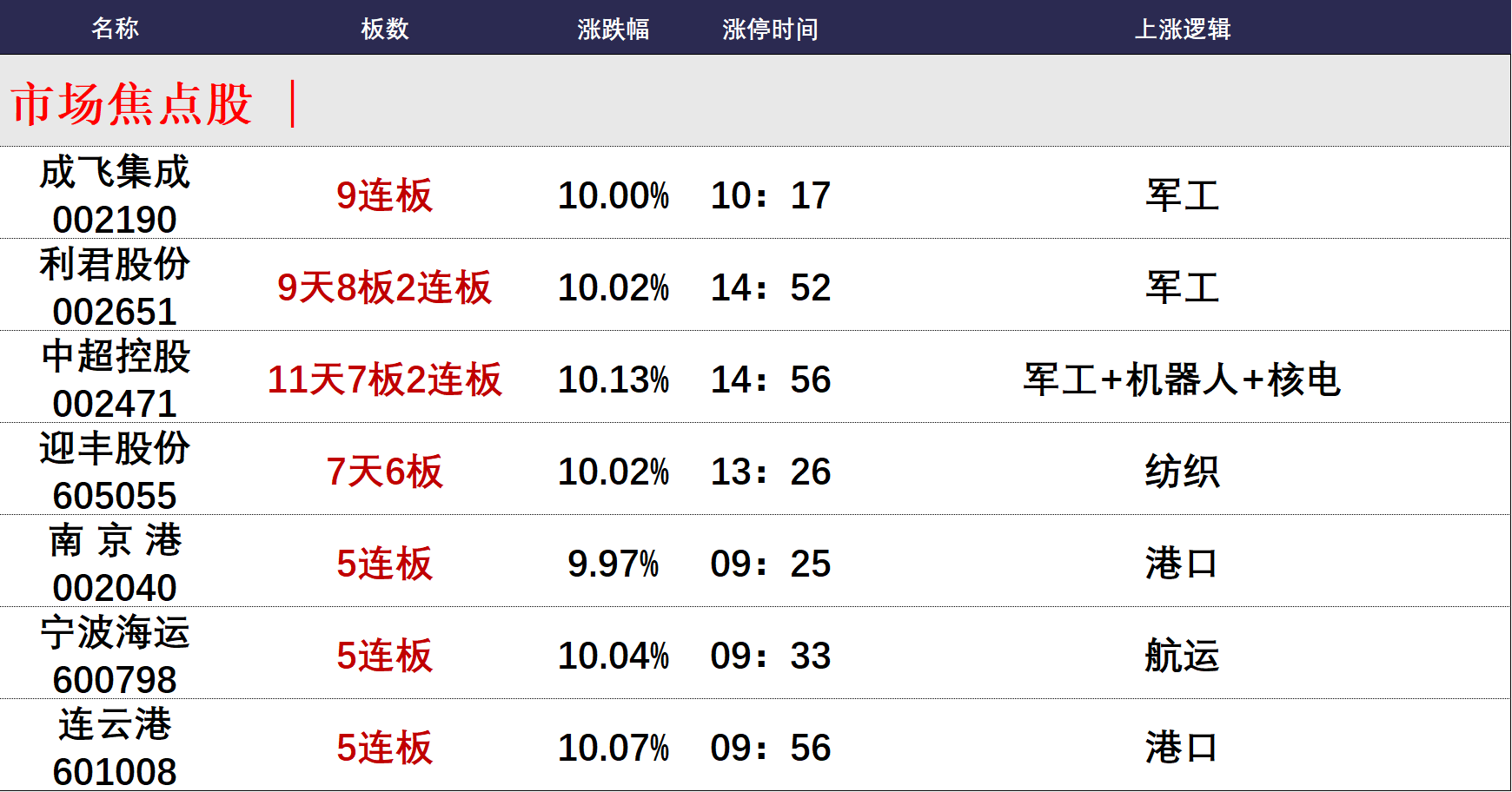Click limit-up time 09:33

coord(771,656)
